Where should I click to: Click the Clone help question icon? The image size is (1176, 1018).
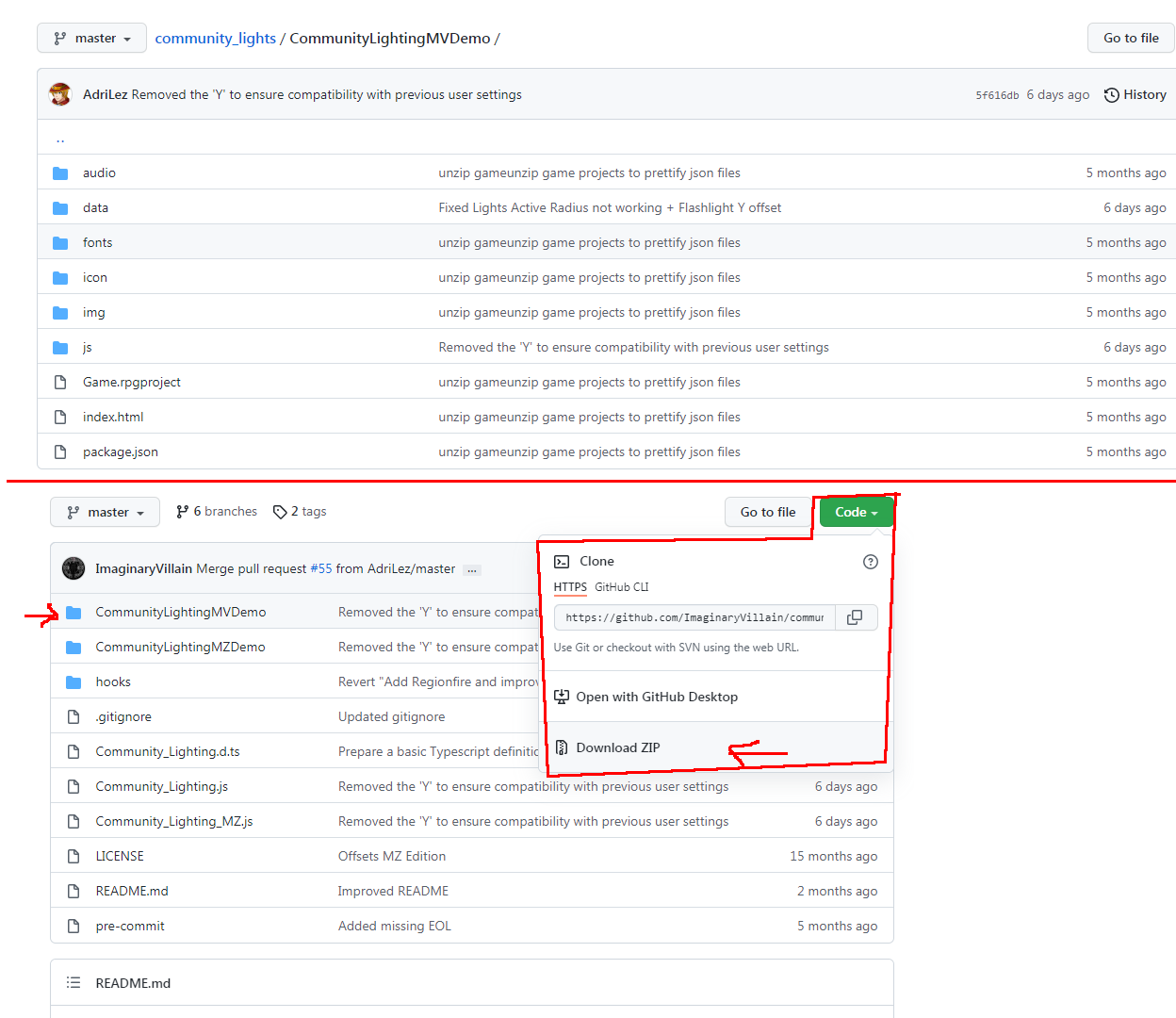871,562
